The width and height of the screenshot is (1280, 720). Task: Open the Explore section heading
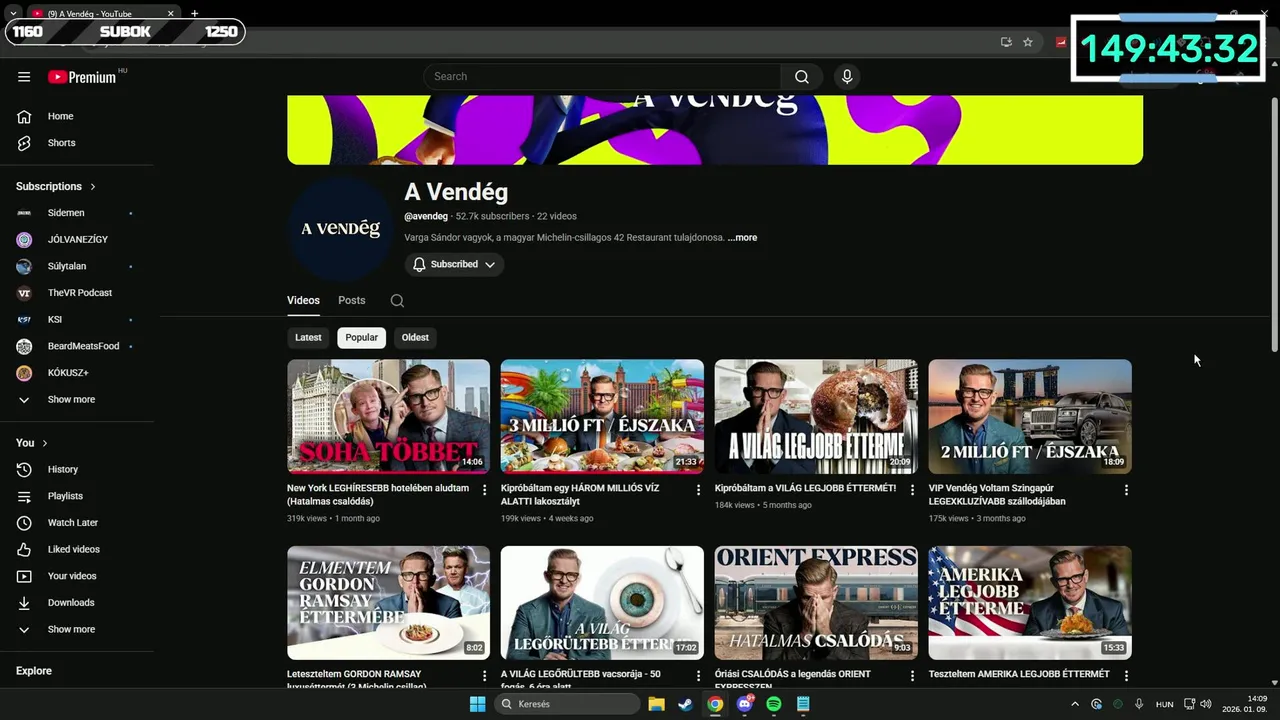click(34, 671)
